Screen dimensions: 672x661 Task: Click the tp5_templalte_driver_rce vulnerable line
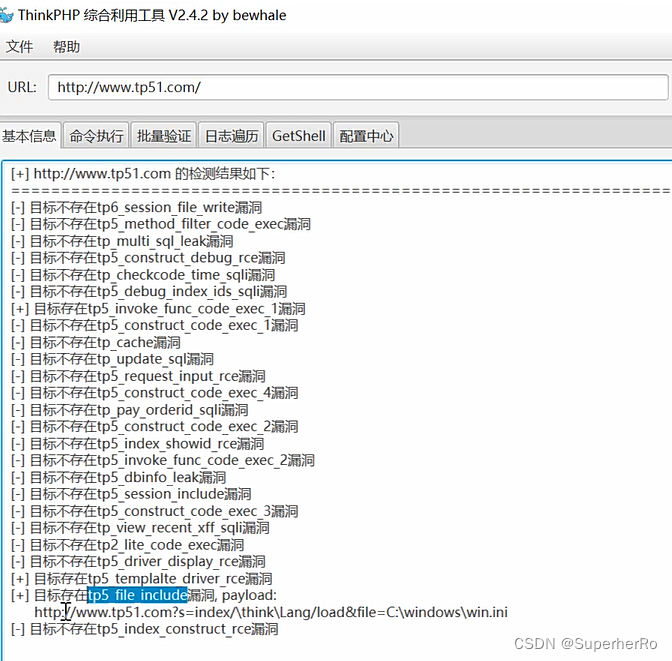pos(141,579)
